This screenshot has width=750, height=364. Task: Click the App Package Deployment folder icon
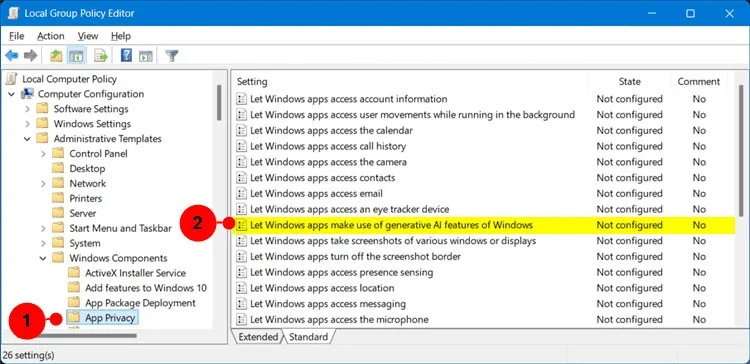tap(74, 303)
